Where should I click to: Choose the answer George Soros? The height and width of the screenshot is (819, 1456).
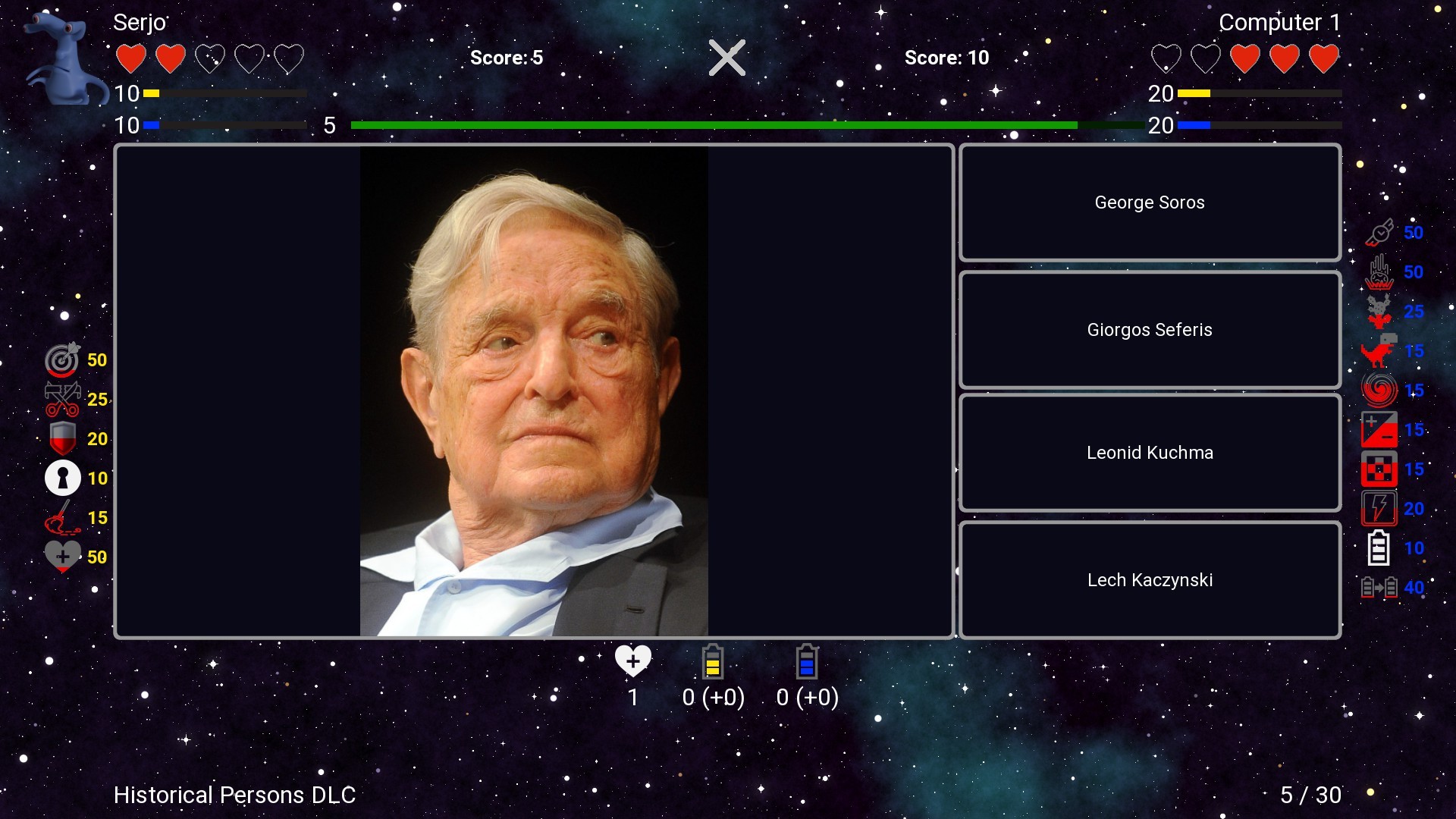(x=1150, y=202)
